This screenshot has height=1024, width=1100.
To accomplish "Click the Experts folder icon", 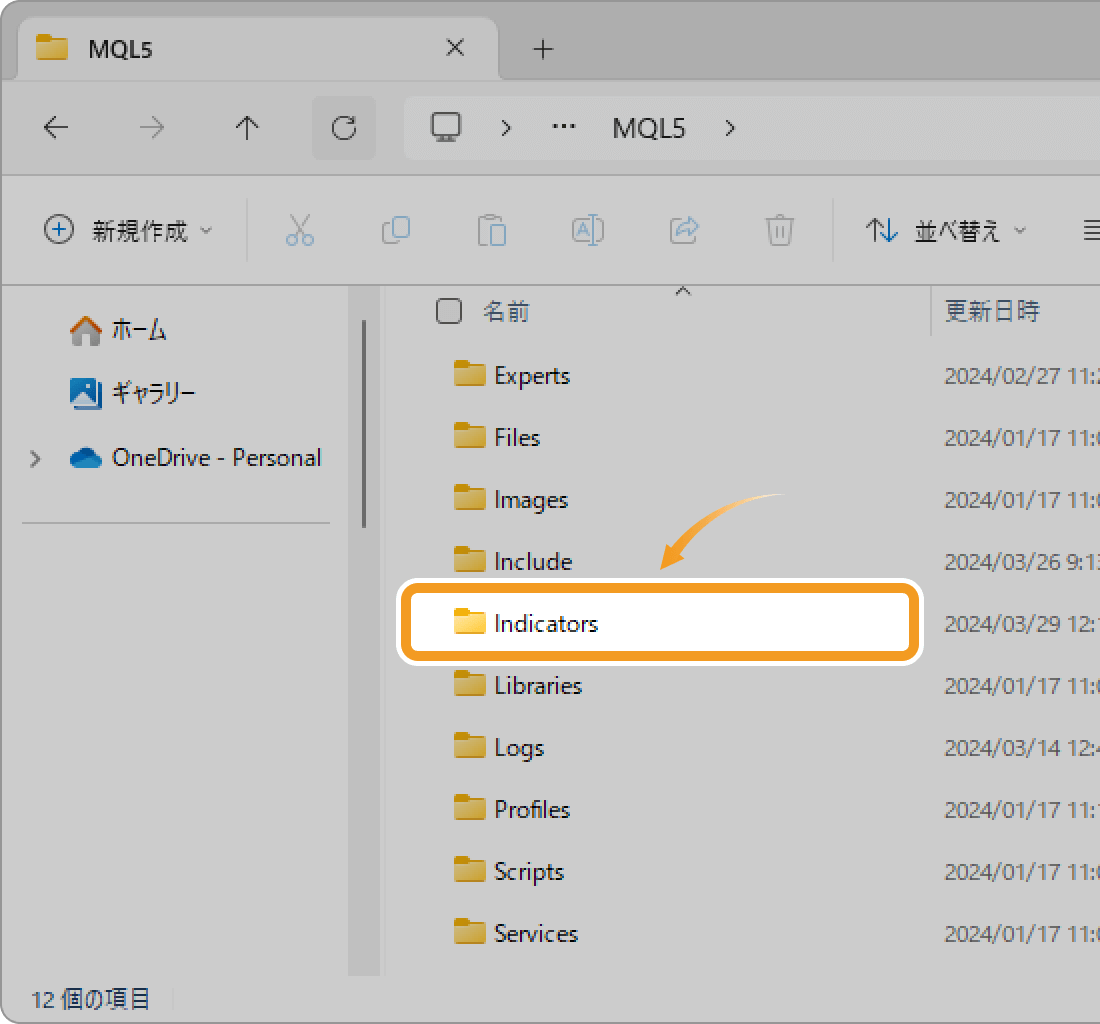I will coord(469,373).
